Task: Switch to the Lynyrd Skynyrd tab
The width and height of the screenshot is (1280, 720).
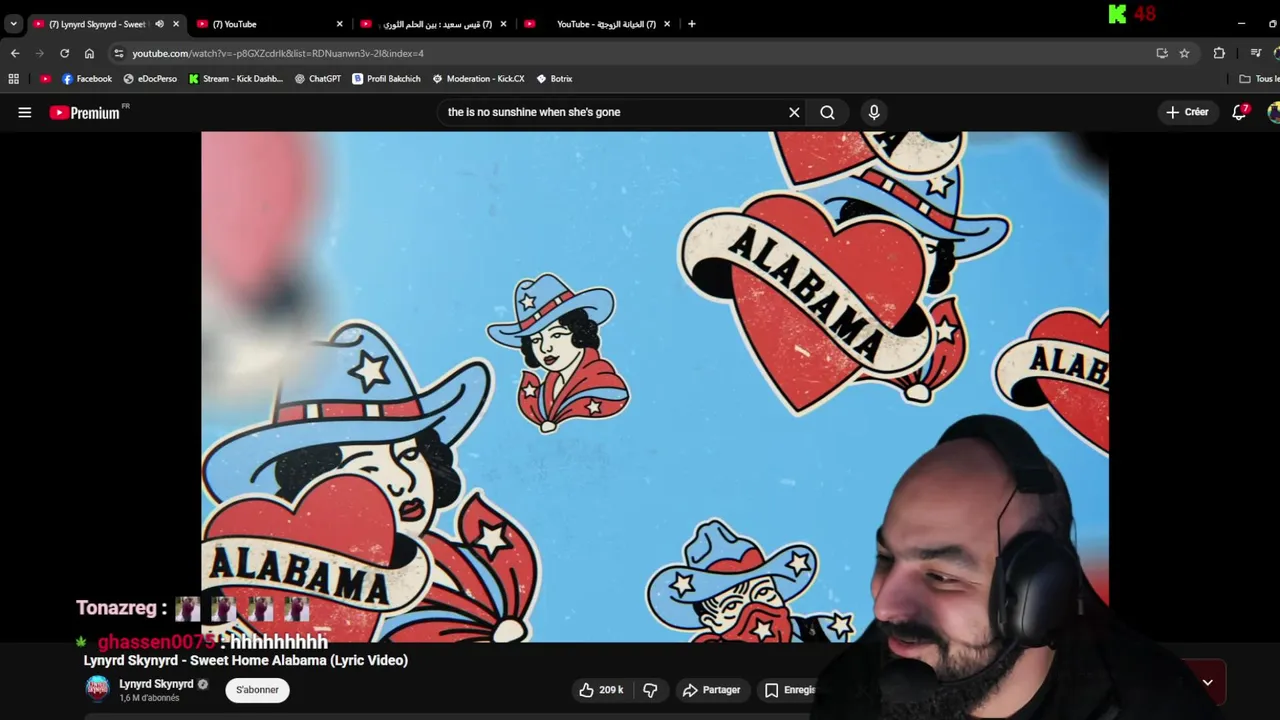Action: coord(97,24)
